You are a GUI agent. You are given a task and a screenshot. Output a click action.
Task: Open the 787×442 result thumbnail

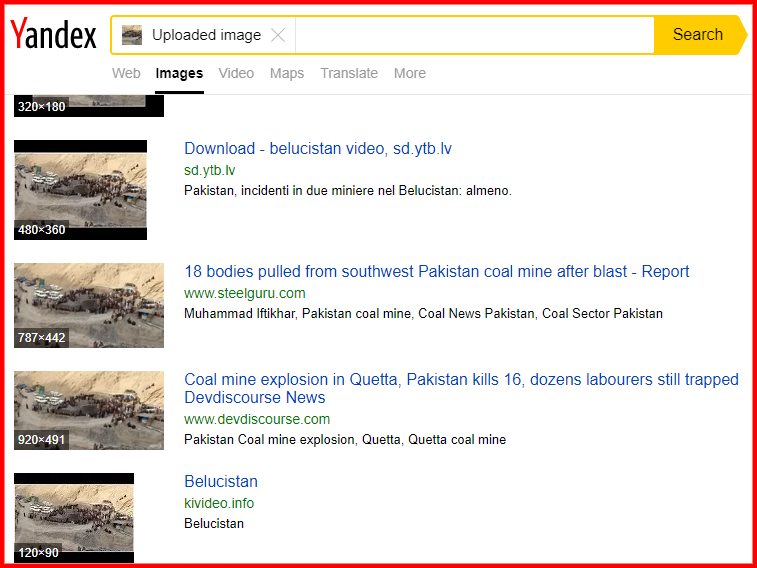[89, 305]
